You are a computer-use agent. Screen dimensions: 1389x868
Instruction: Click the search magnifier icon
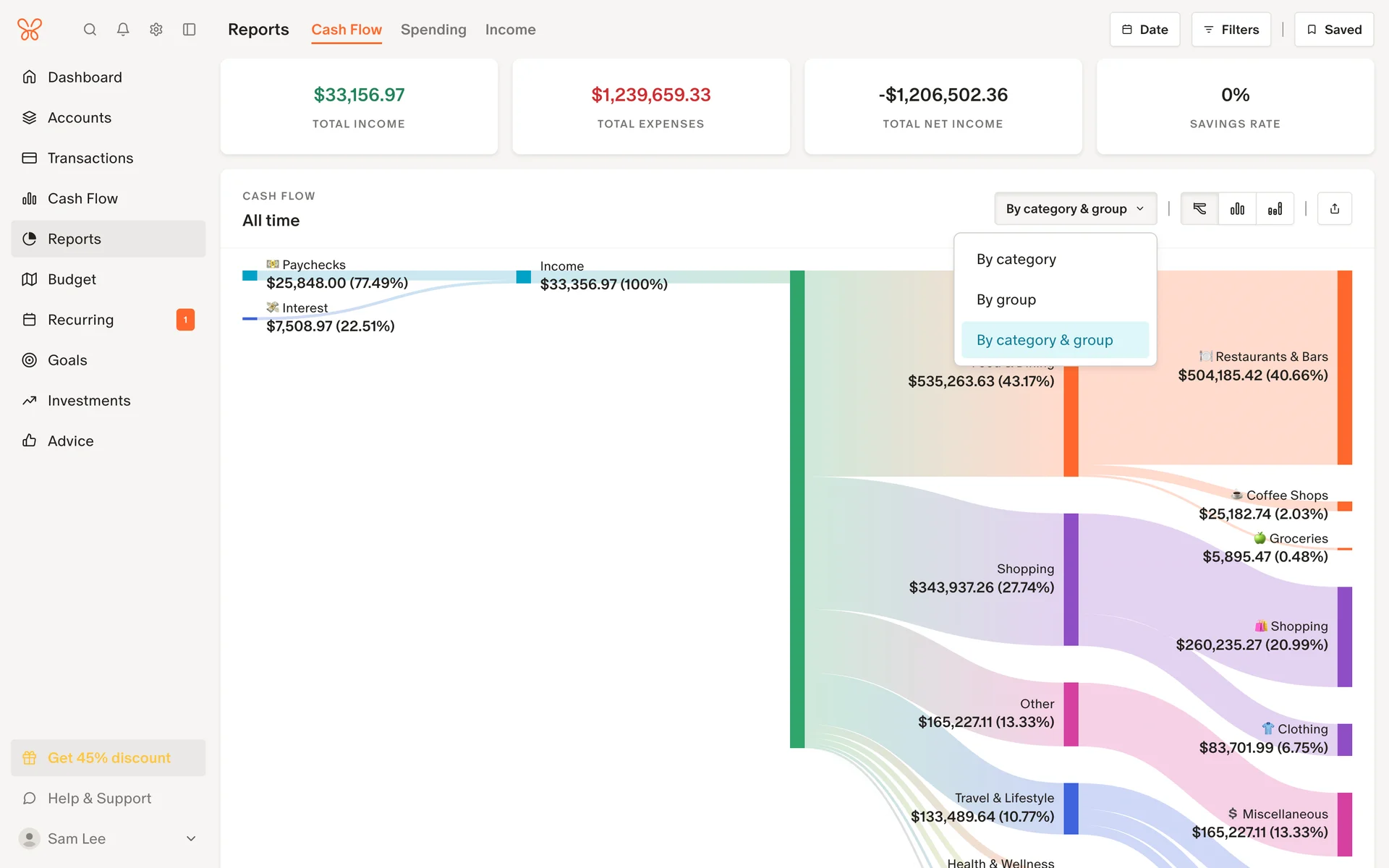pyautogui.click(x=90, y=30)
